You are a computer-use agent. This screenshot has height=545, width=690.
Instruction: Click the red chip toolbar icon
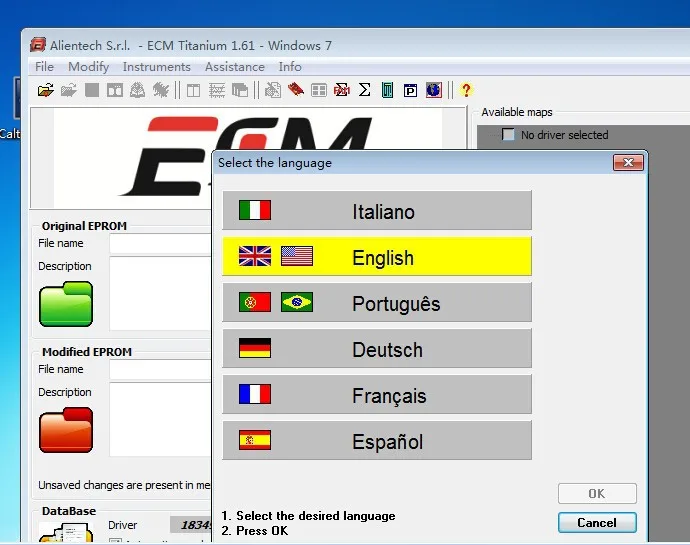click(296, 90)
